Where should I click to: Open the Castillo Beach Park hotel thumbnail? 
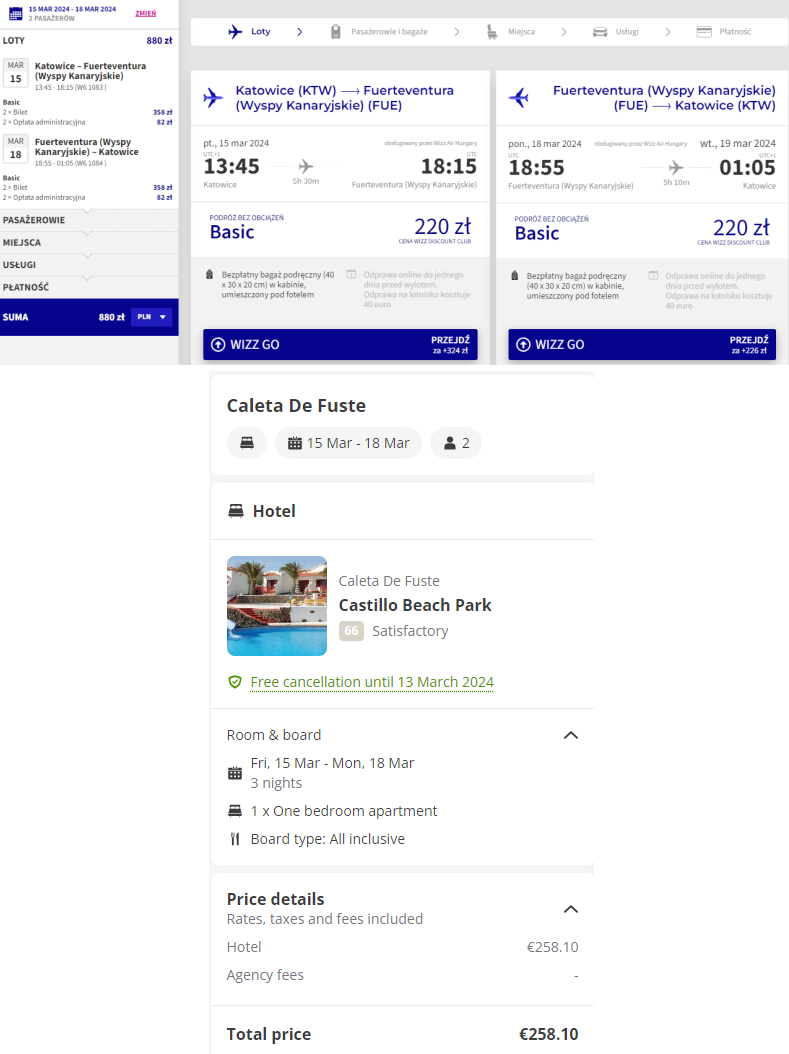point(277,606)
